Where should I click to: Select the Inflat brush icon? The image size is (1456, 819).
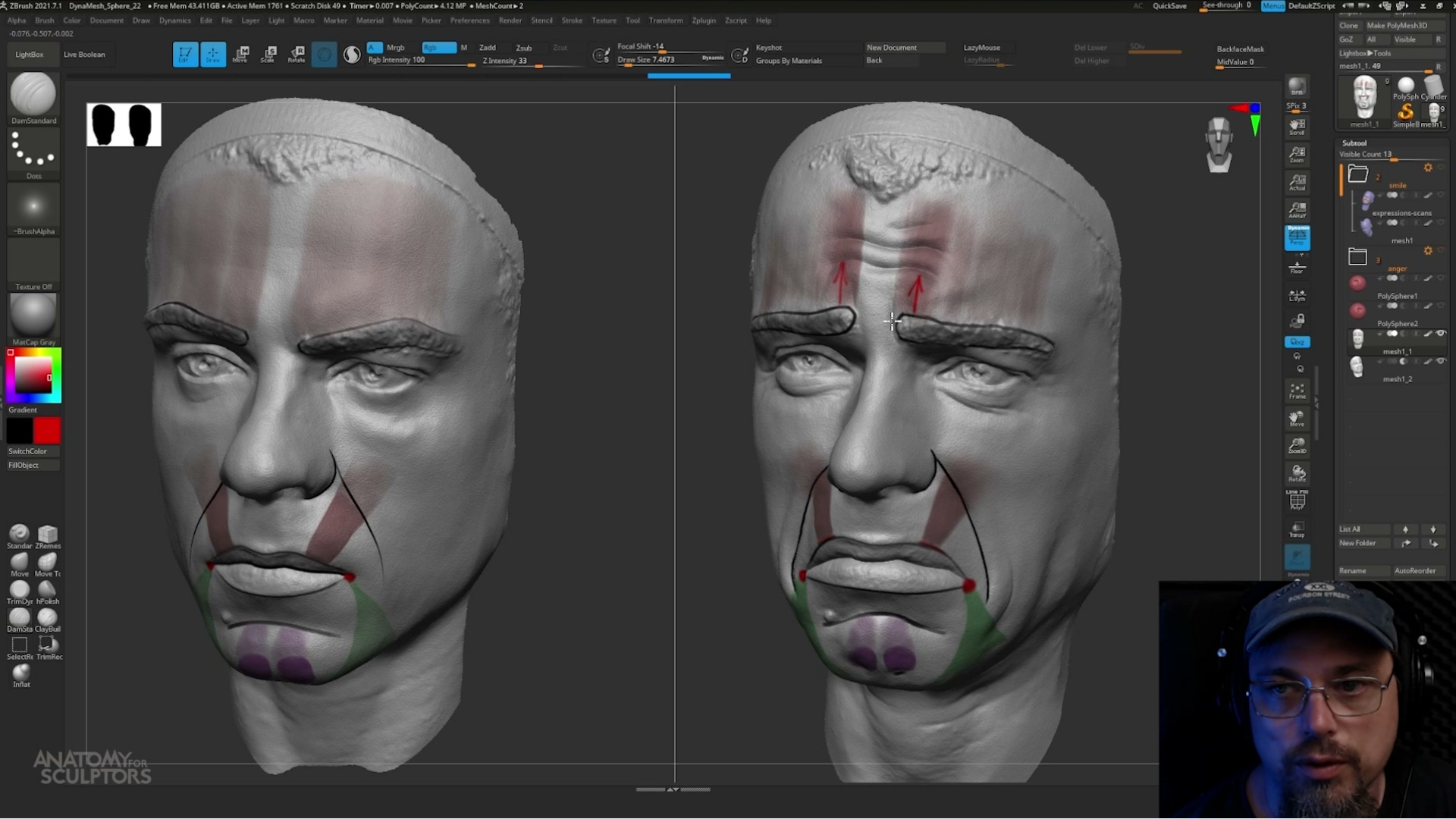20,676
